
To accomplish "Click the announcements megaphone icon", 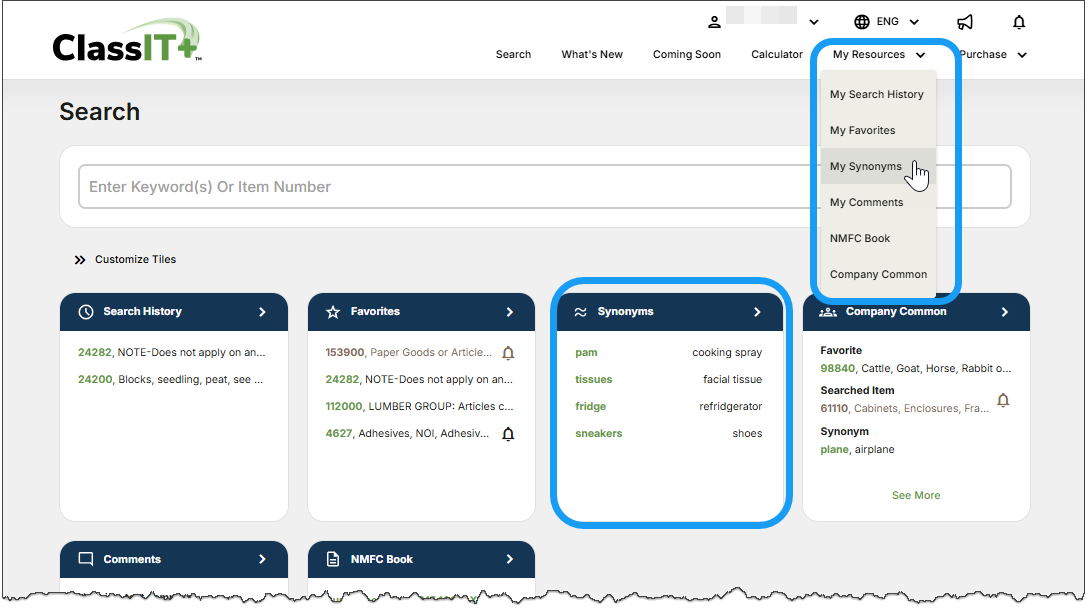I will click(964, 22).
